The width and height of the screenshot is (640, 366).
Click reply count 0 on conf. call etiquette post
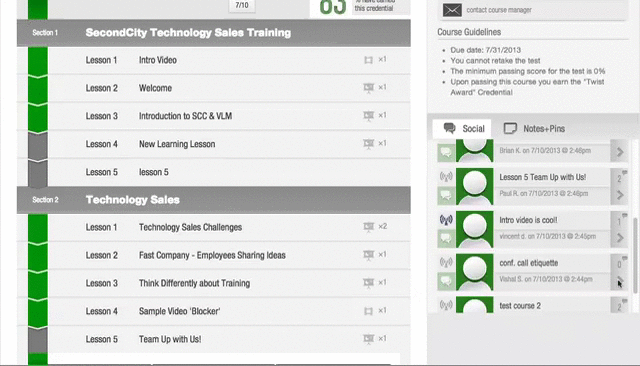pyautogui.click(x=620, y=264)
